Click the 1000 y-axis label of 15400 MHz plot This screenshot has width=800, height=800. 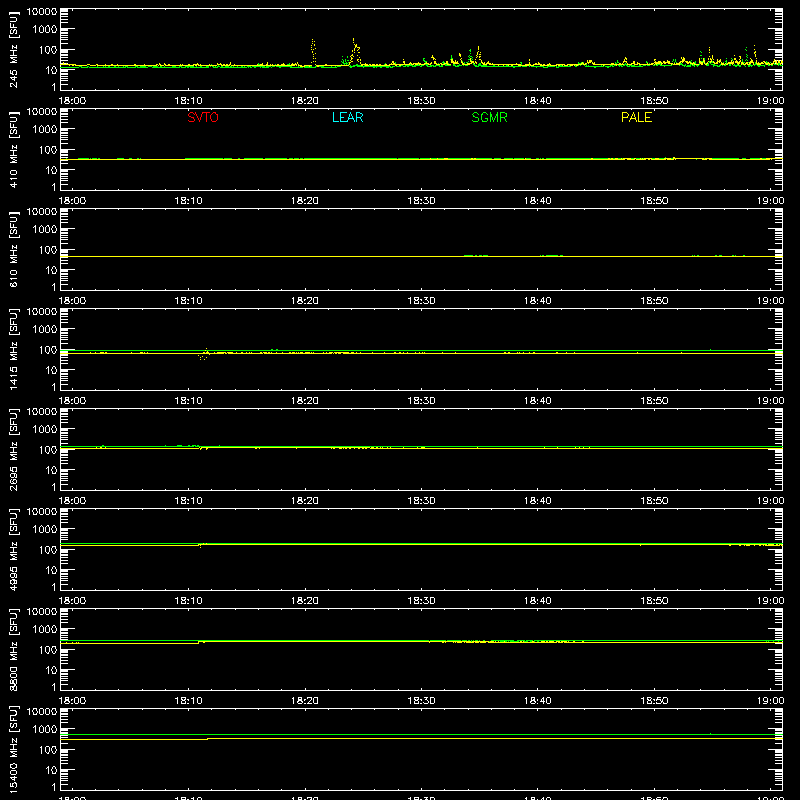pos(45,730)
